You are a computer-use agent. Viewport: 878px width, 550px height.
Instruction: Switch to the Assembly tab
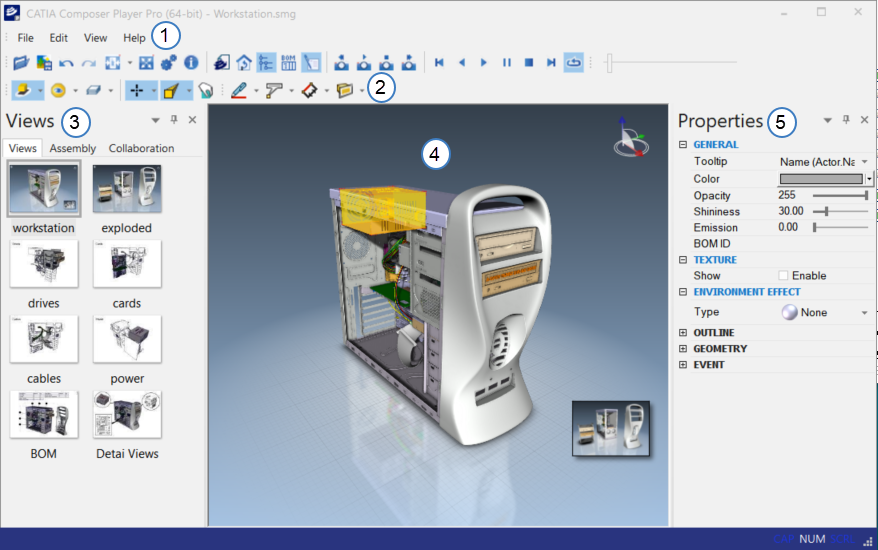(x=73, y=148)
